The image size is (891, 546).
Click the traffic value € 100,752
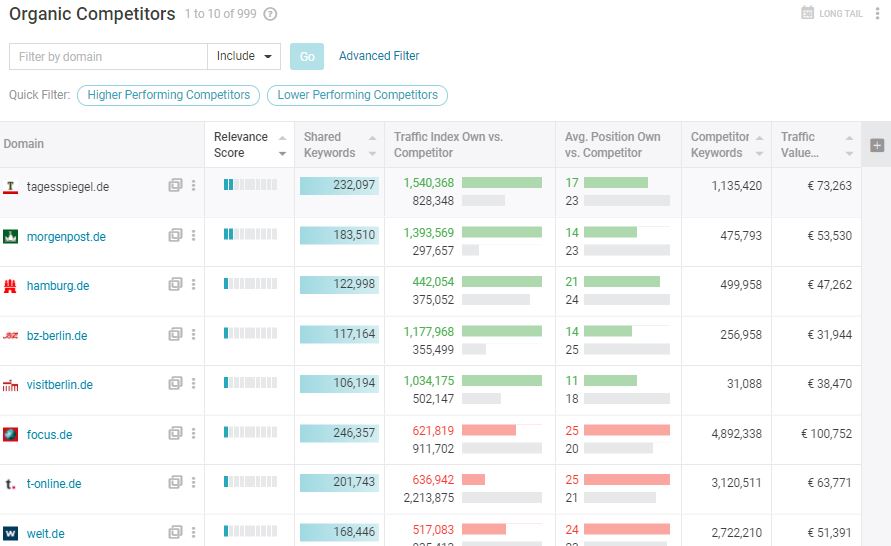point(826,434)
